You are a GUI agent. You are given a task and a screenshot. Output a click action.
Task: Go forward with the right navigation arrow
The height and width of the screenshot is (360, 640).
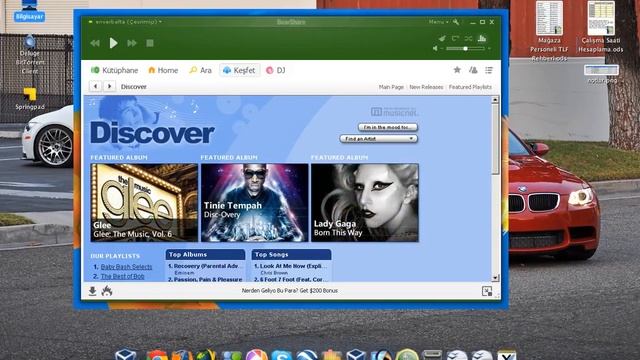pos(109,86)
